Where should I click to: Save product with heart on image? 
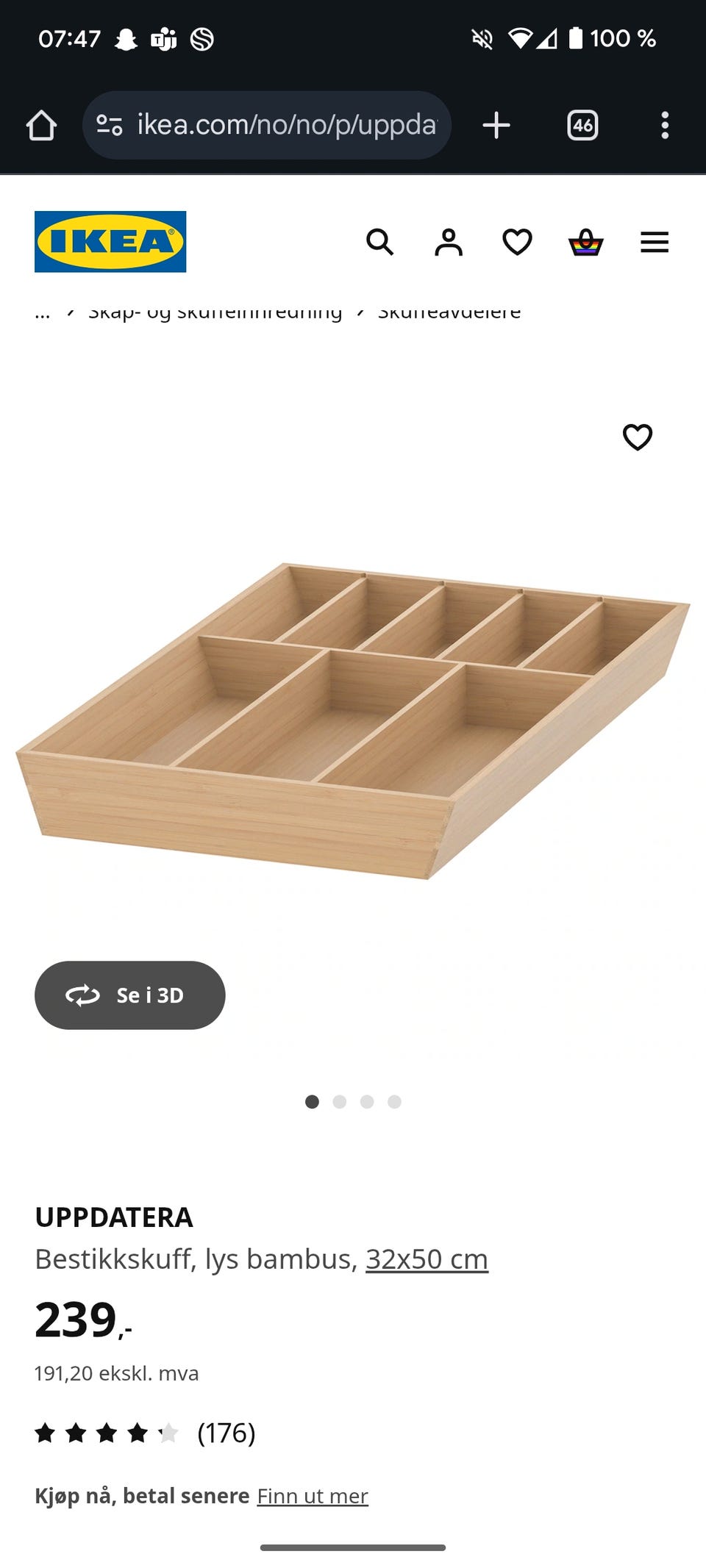click(638, 437)
